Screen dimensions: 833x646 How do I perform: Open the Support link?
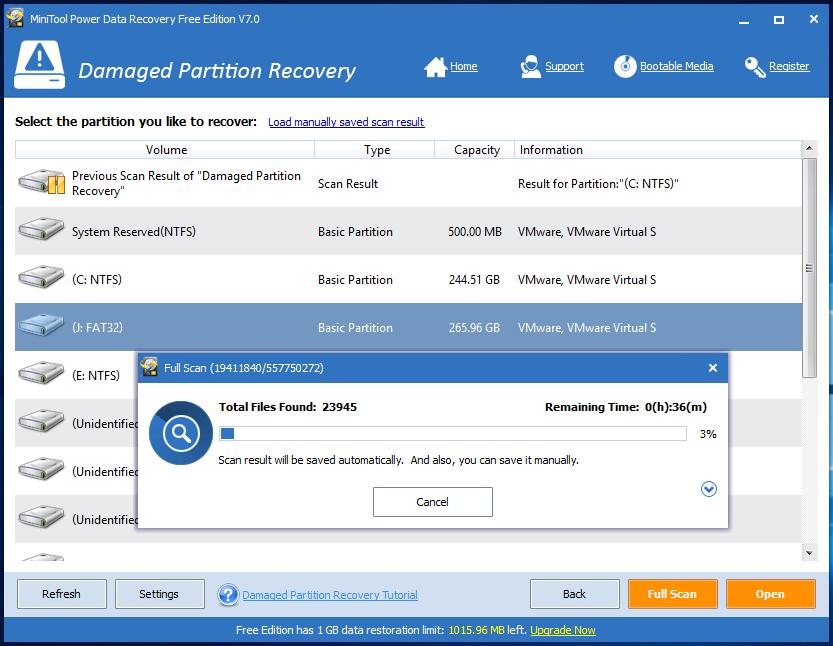pos(564,66)
